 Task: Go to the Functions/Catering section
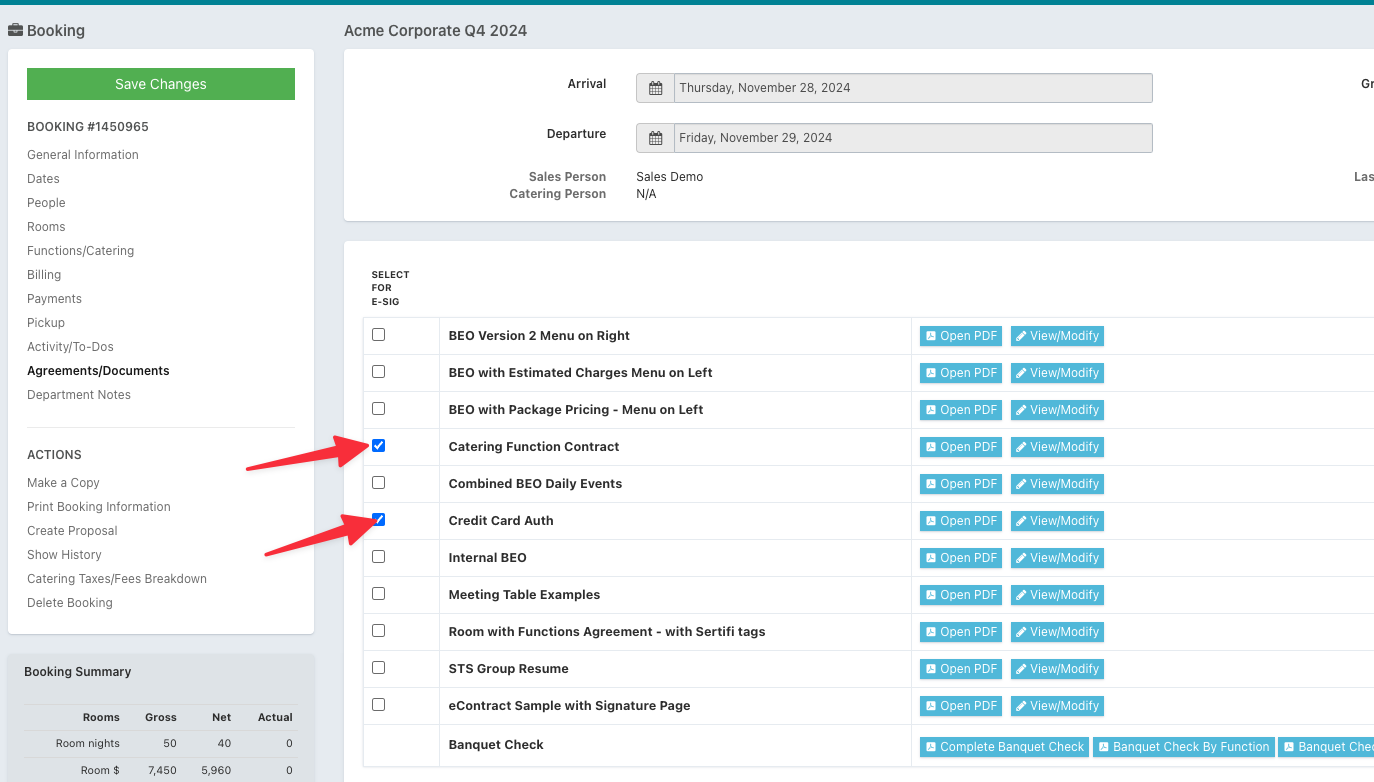point(80,251)
